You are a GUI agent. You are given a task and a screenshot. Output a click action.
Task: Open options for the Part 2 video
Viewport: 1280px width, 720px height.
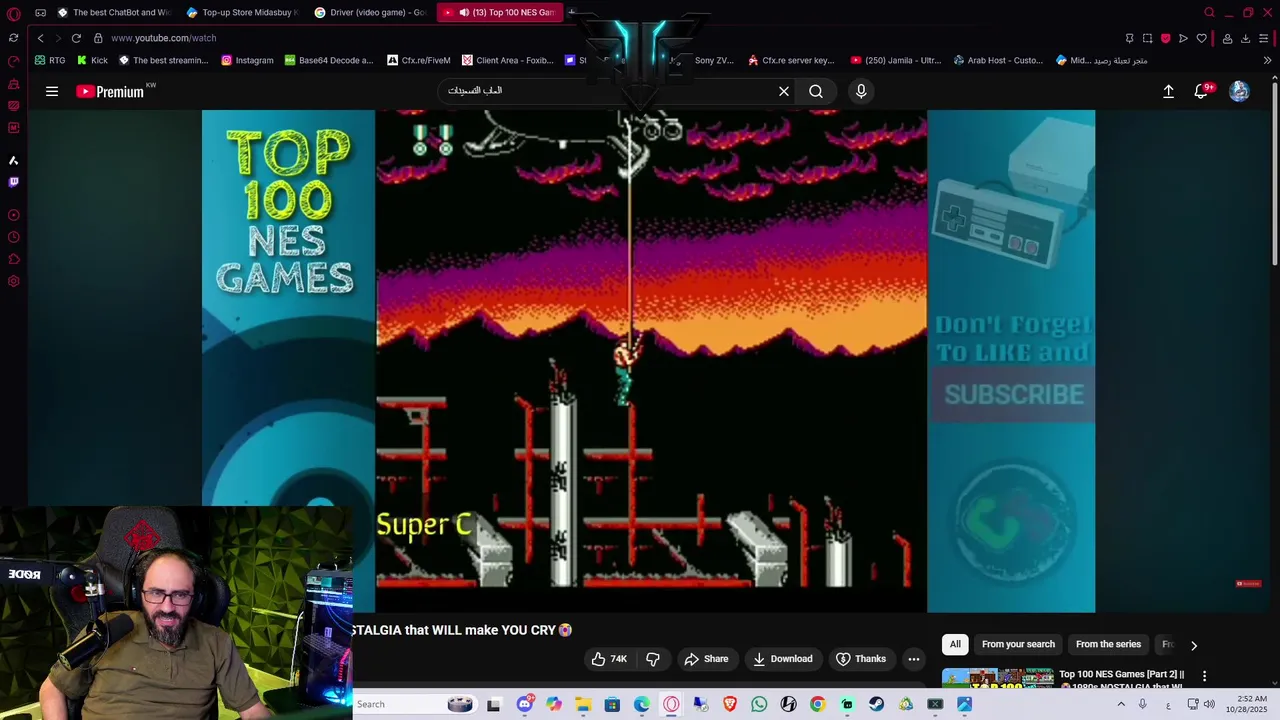click(x=1204, y=676)
